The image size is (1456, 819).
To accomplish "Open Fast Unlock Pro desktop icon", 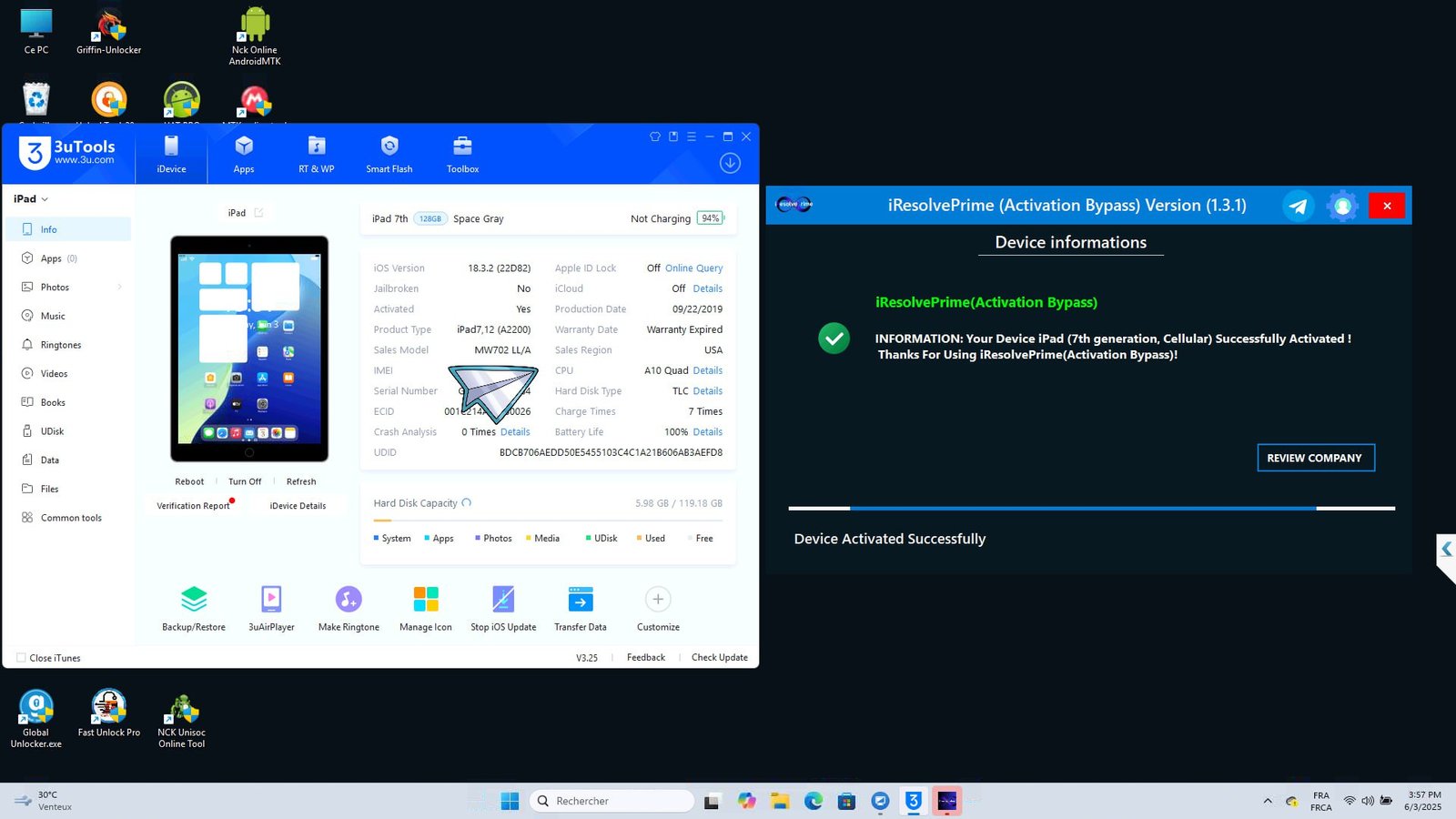I will pyautogui.click(x=109, y=713).
